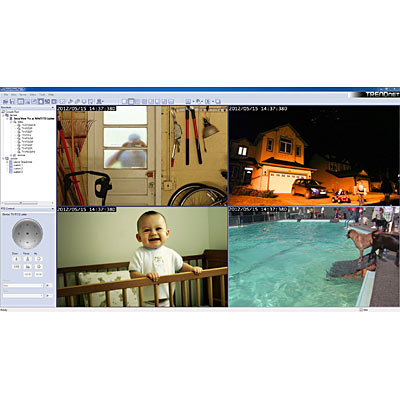Pan camera right using PTZ right arrow
Image resolution: width=400 pixels, height=400 pixels.
click(37, 233)
